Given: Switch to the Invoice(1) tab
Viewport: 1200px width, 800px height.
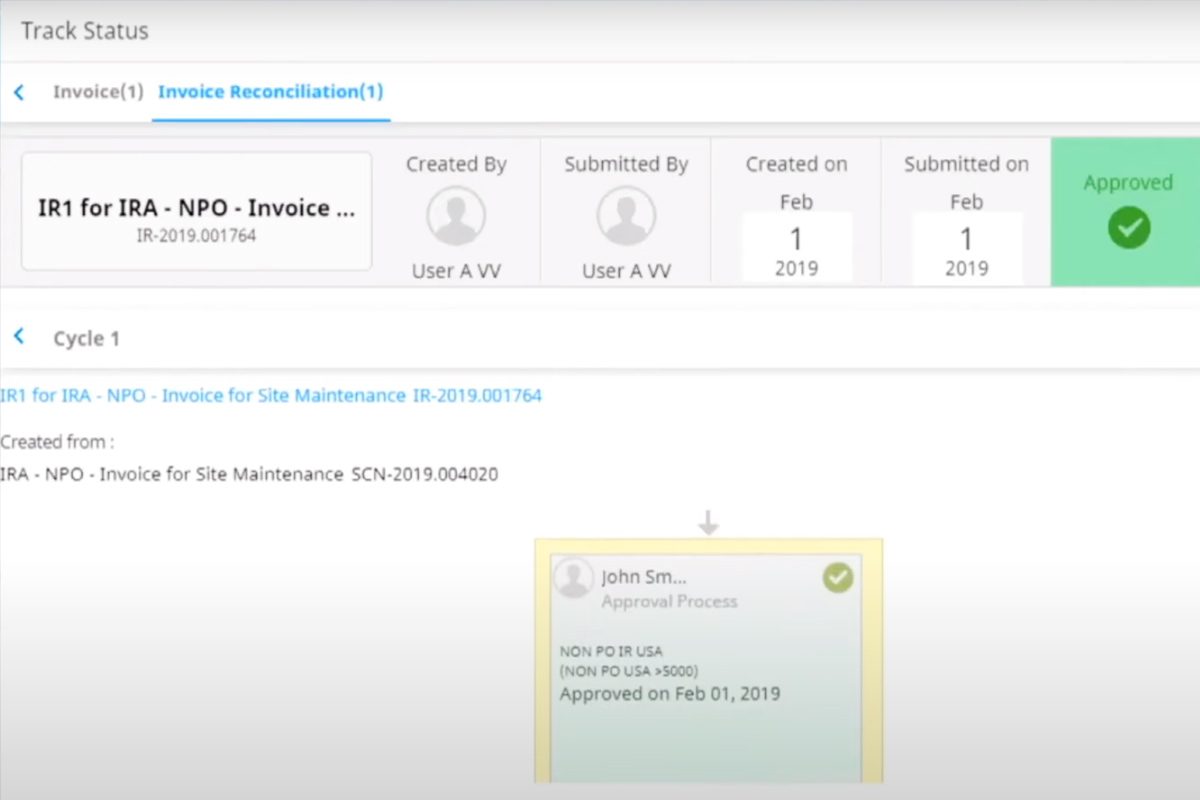Looking at the screenshot, I should click(97, 91).
